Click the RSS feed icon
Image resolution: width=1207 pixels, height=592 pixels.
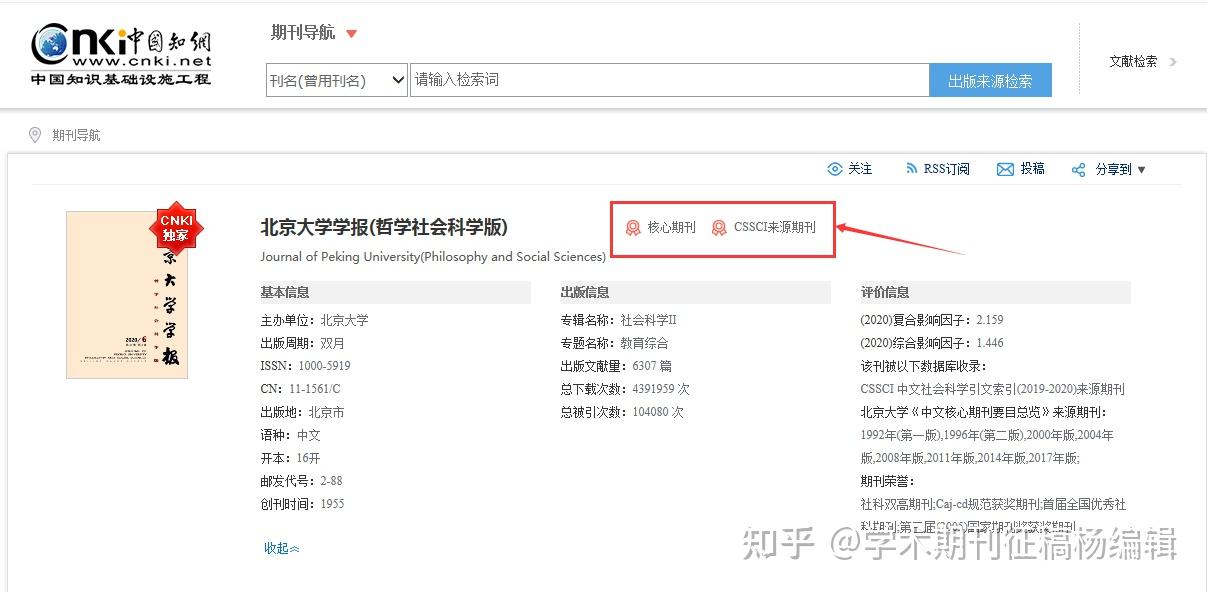click(911, 169)
